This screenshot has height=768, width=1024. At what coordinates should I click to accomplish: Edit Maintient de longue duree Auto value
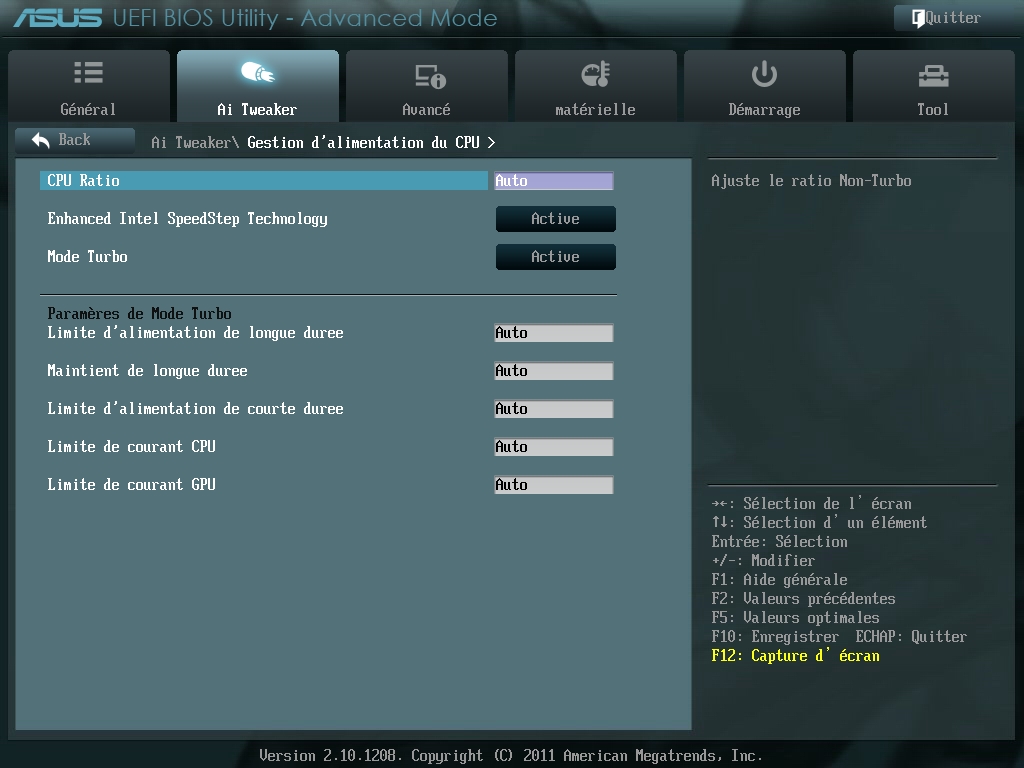[553, 371]
